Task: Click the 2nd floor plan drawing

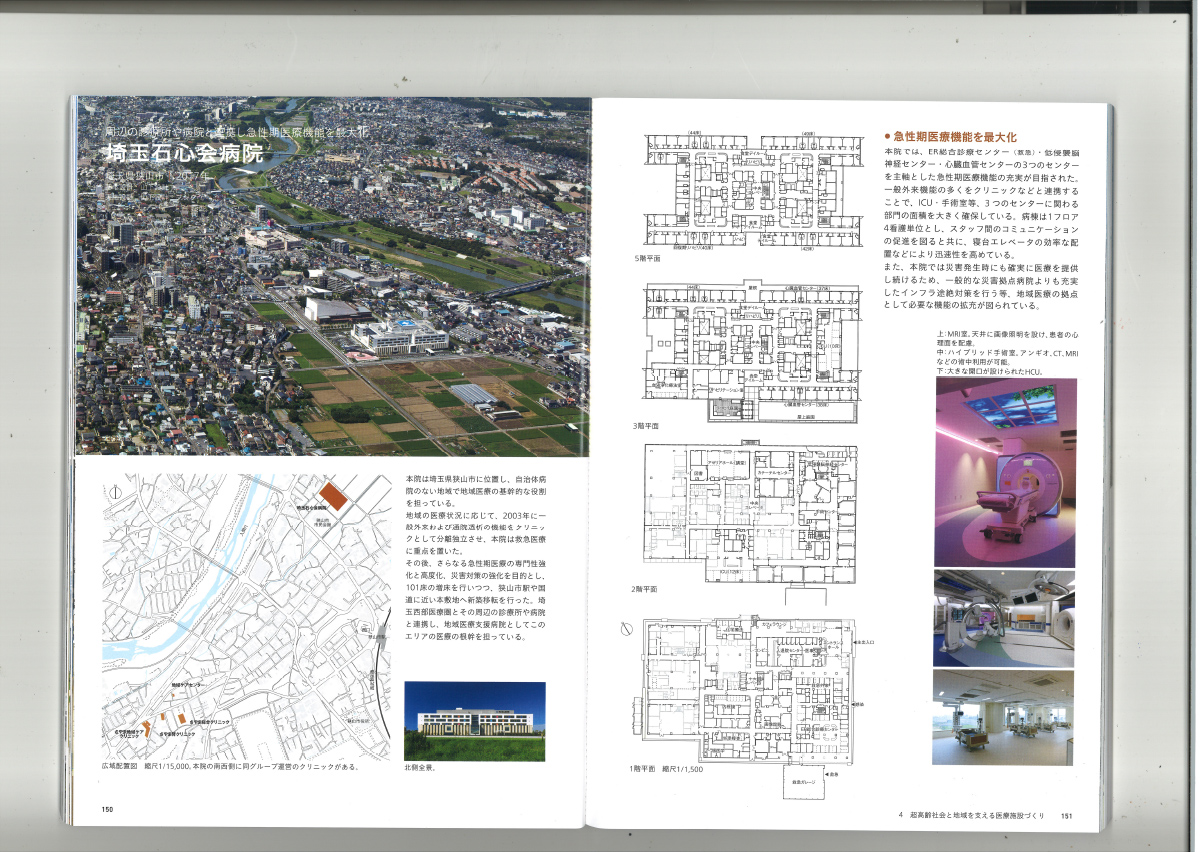Action: coord(750,513)
